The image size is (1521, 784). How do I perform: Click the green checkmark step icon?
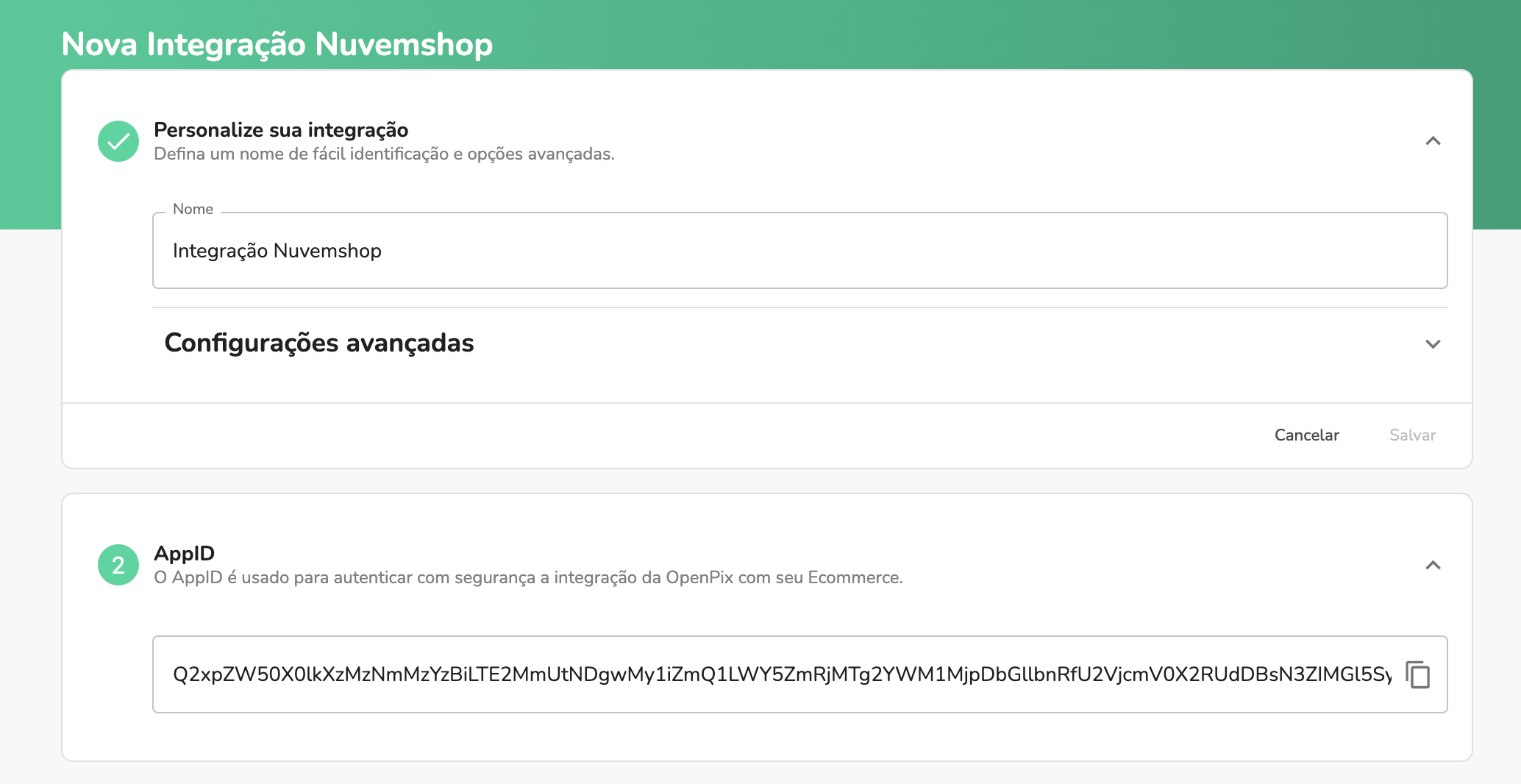[118, 141]
